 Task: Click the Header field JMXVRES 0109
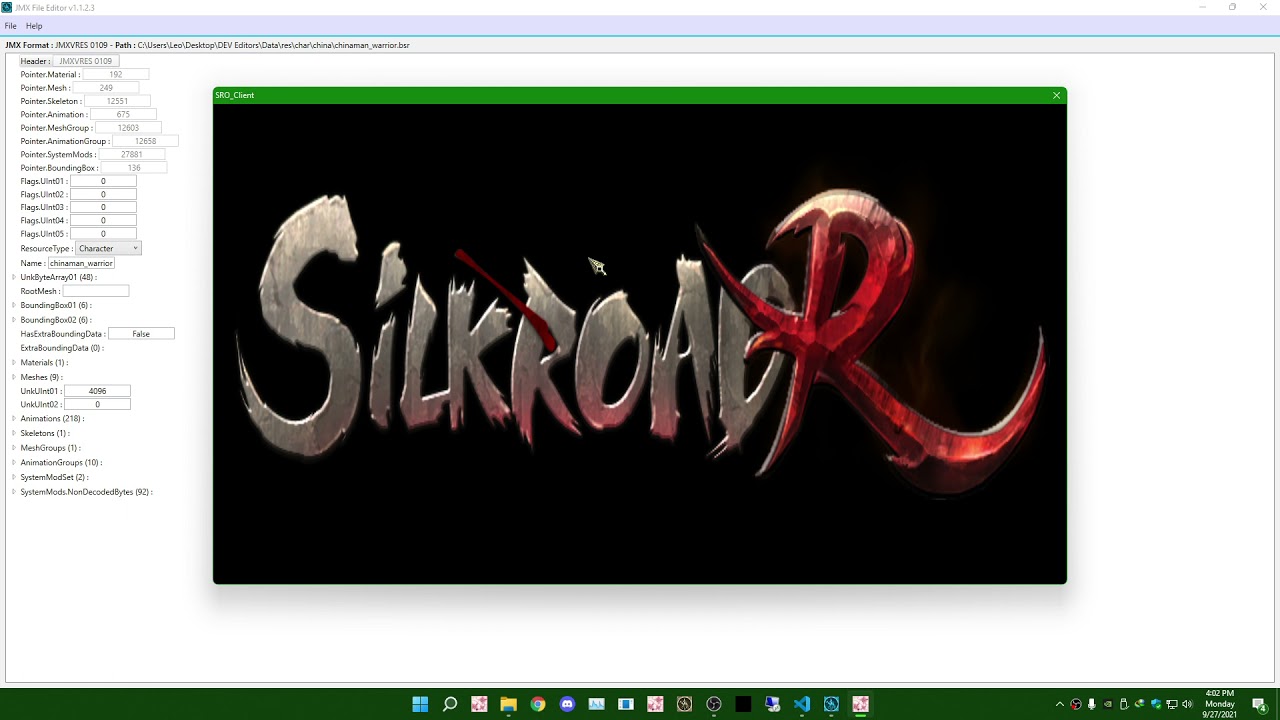click(x=85, y=61)
